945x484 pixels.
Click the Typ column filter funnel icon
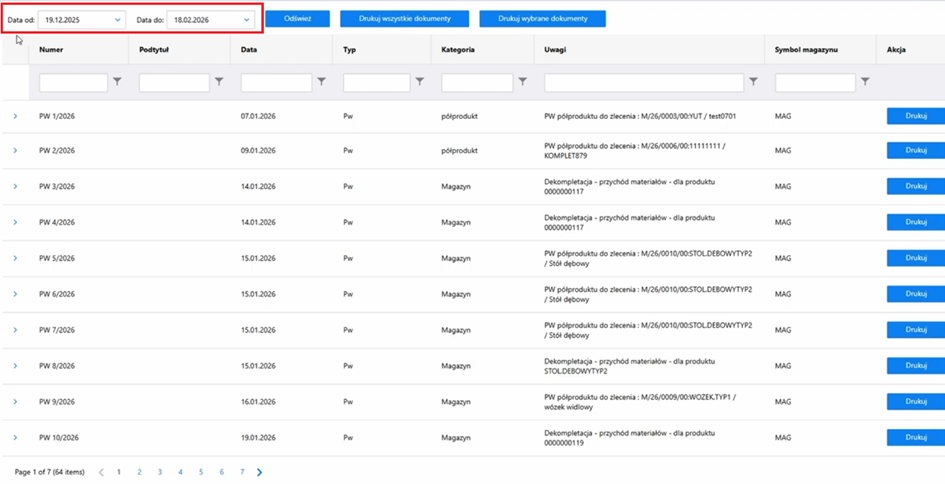coord(420,82)
